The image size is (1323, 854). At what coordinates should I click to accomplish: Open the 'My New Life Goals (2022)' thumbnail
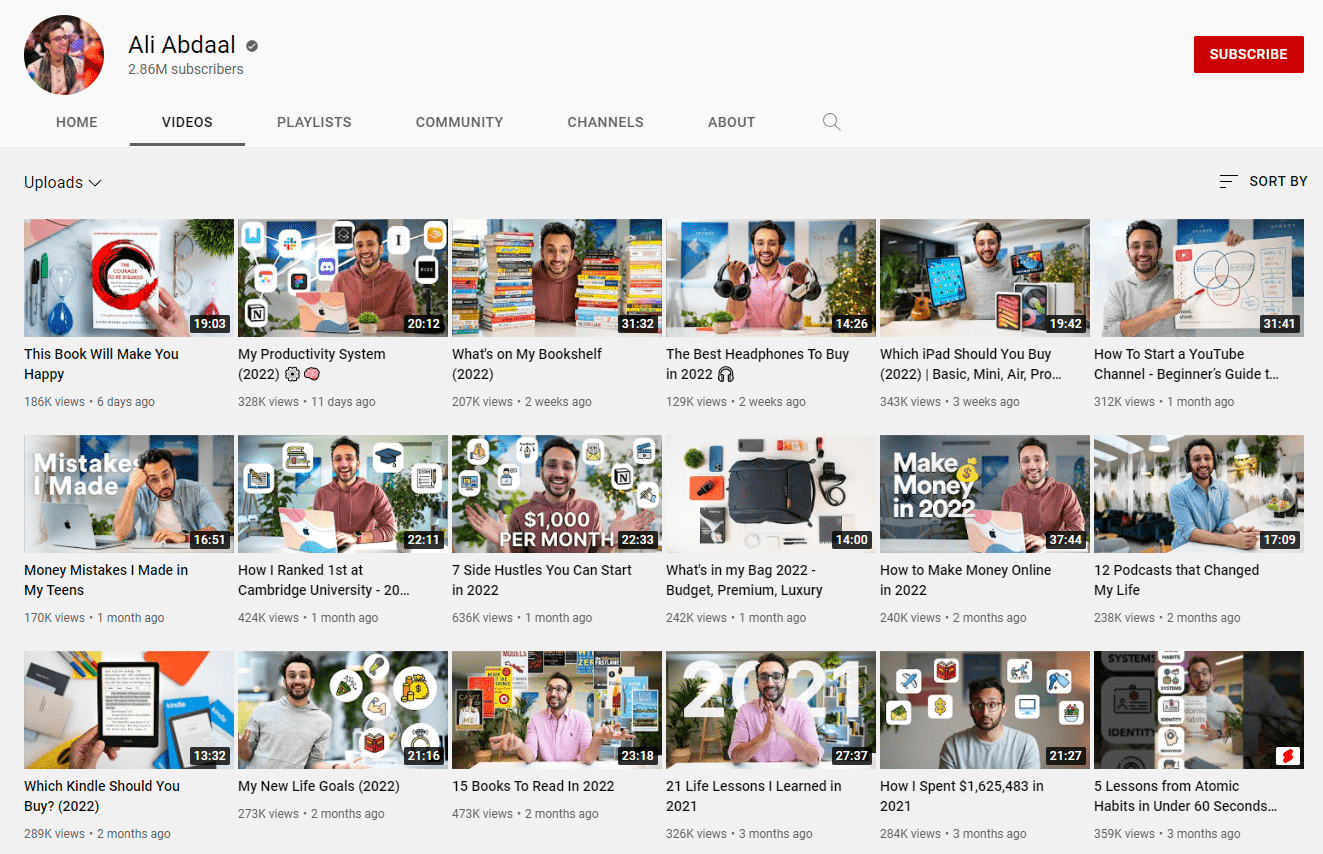point(343,710)
